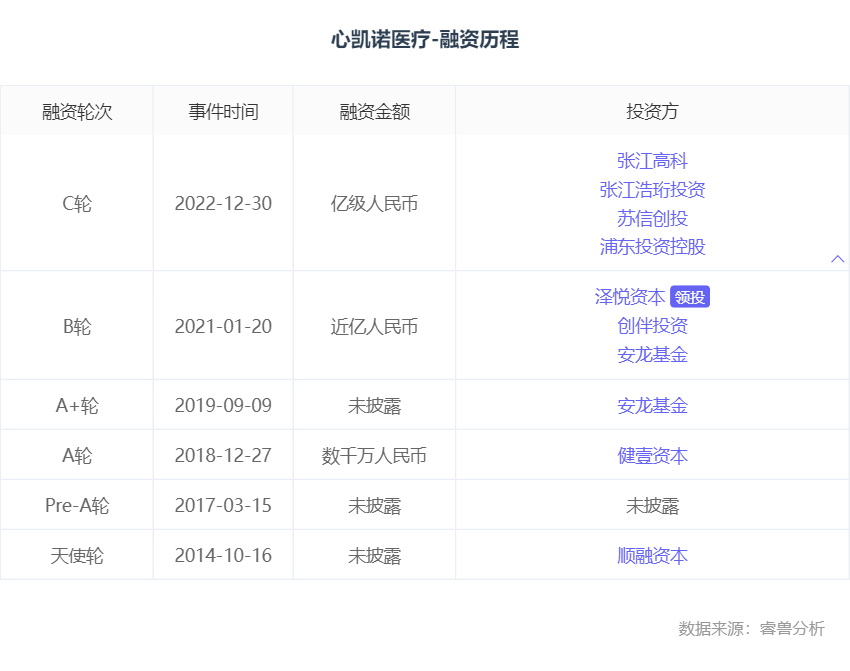The width and height of the screenshot is (850, 671).
Task: Open the 顺融资本 investor link
Action: click(x=652, y=556)
